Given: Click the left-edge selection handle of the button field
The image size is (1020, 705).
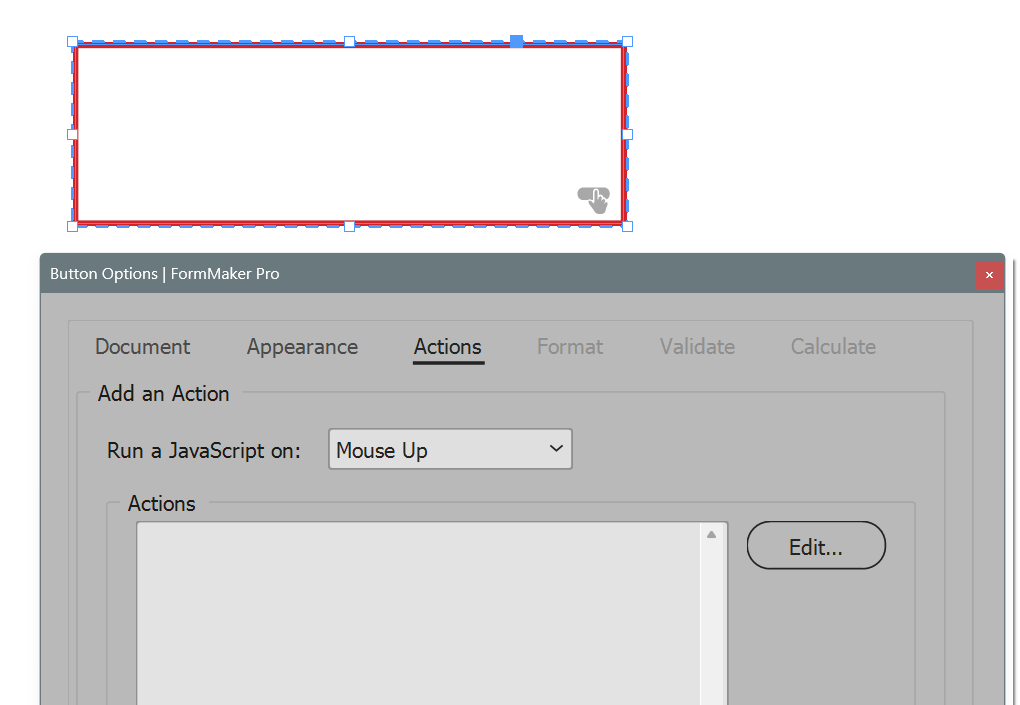Looking at the screenshot, I should click(x=71, y=134).
